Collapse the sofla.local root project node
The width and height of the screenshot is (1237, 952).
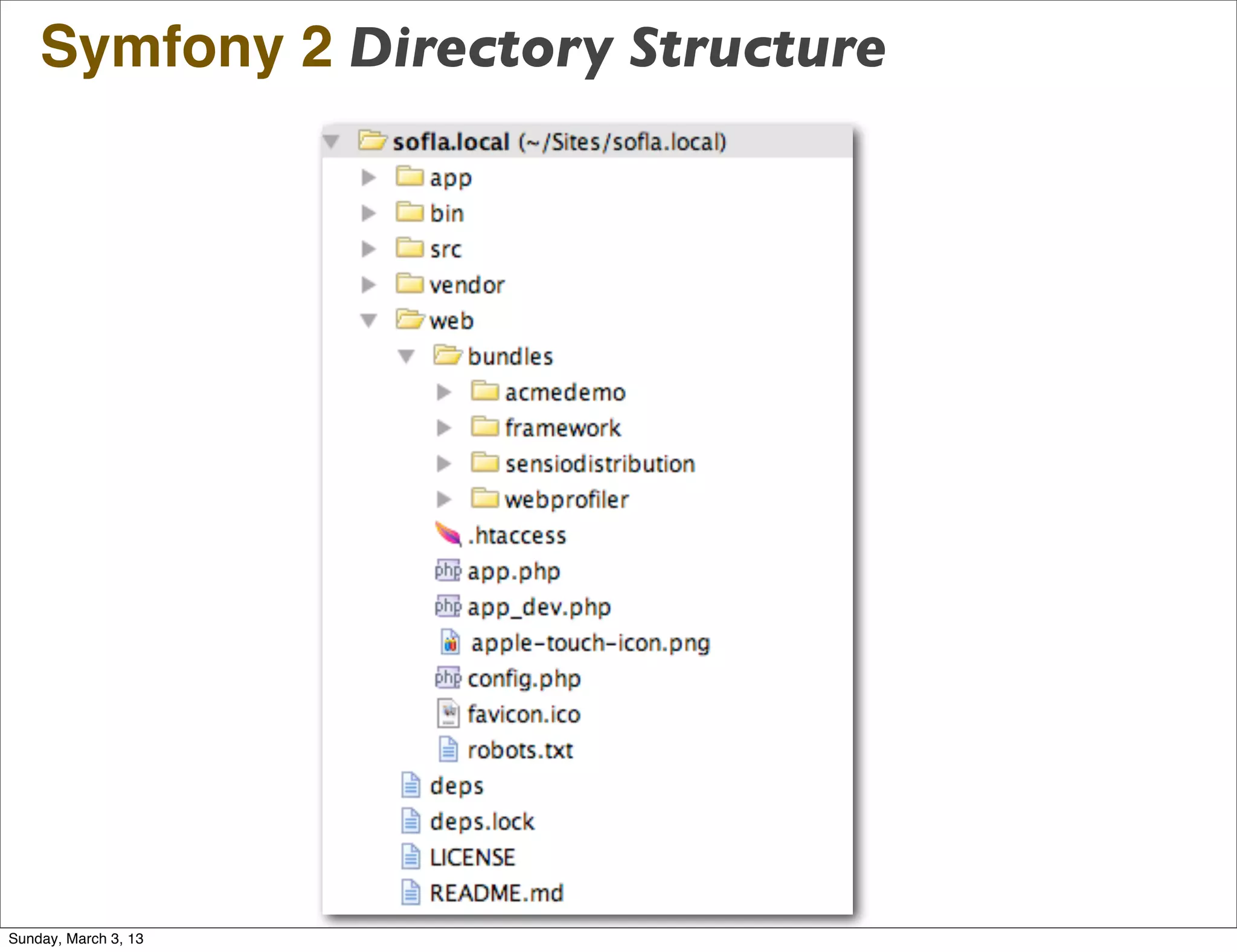(331, 141)
